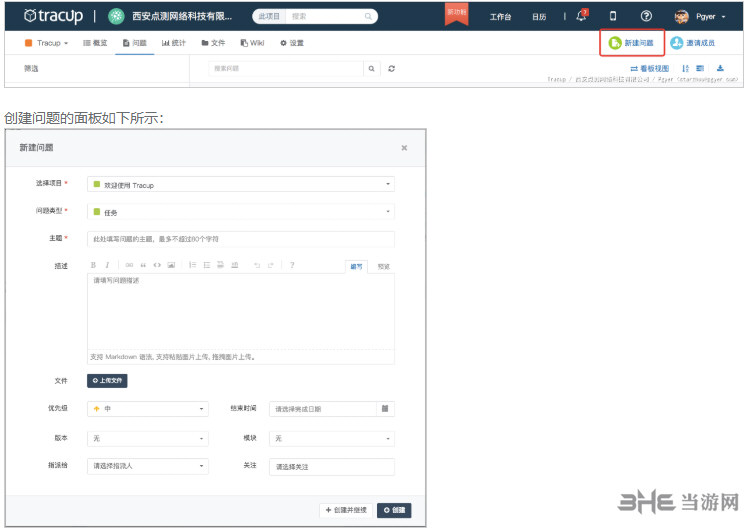Click the 新建问题 new issue button
This screenshot has height=530, width=744.
[x=631, y=43]
